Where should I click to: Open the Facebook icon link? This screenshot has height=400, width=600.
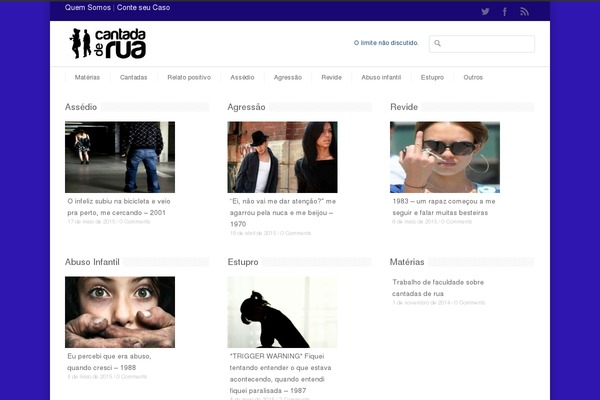(505, 11)
